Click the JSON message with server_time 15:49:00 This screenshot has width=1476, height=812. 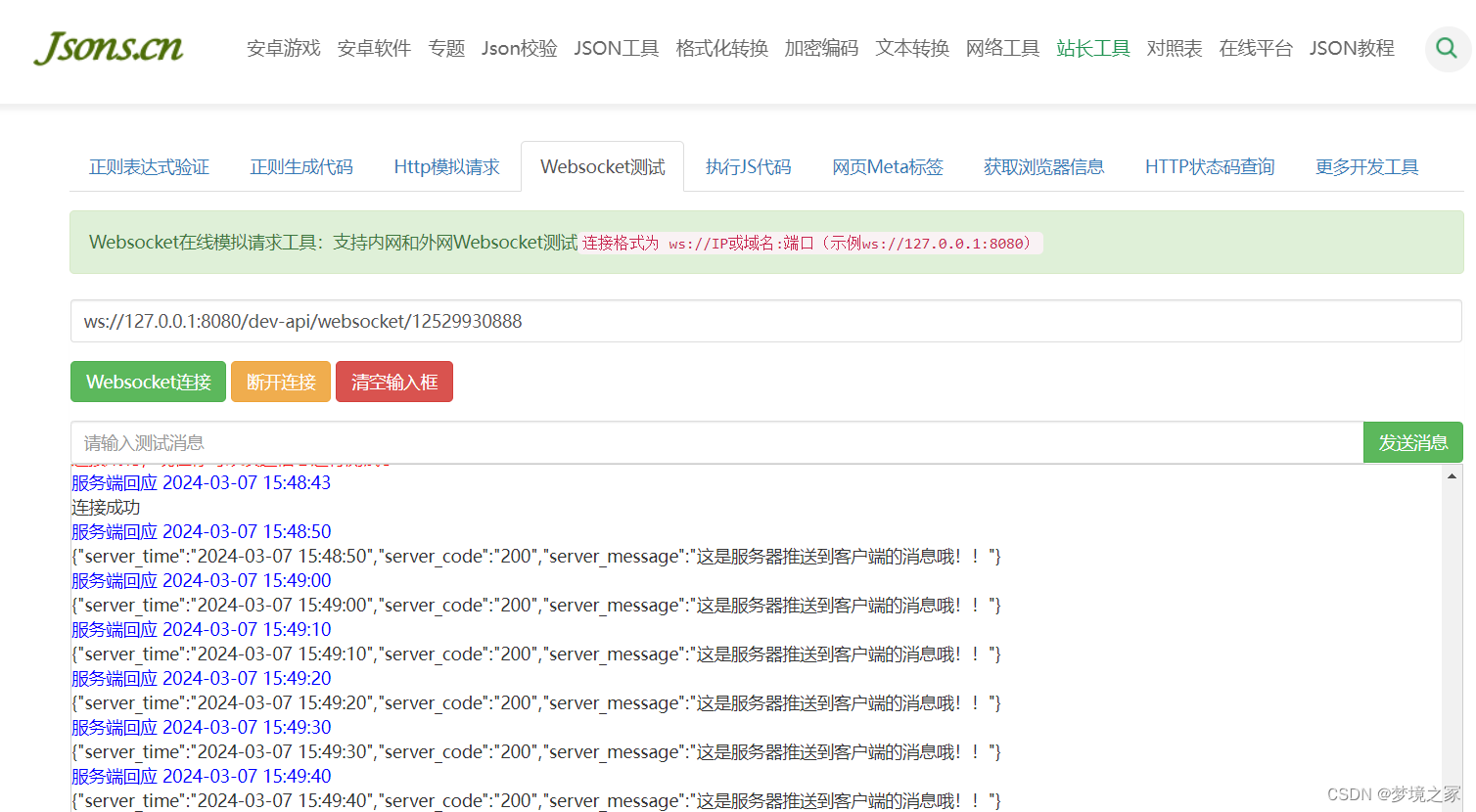point(536,605)
